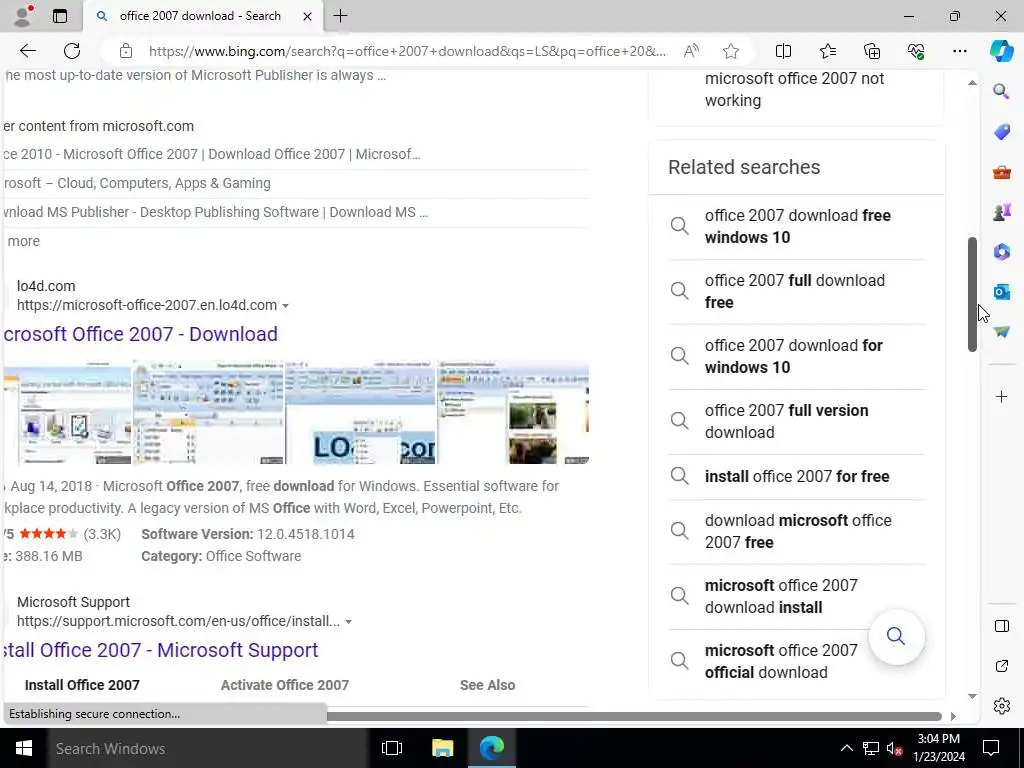Click horizontal scrollbar thumb
This screenshot has height=768, width=1024.
[633, 716]
